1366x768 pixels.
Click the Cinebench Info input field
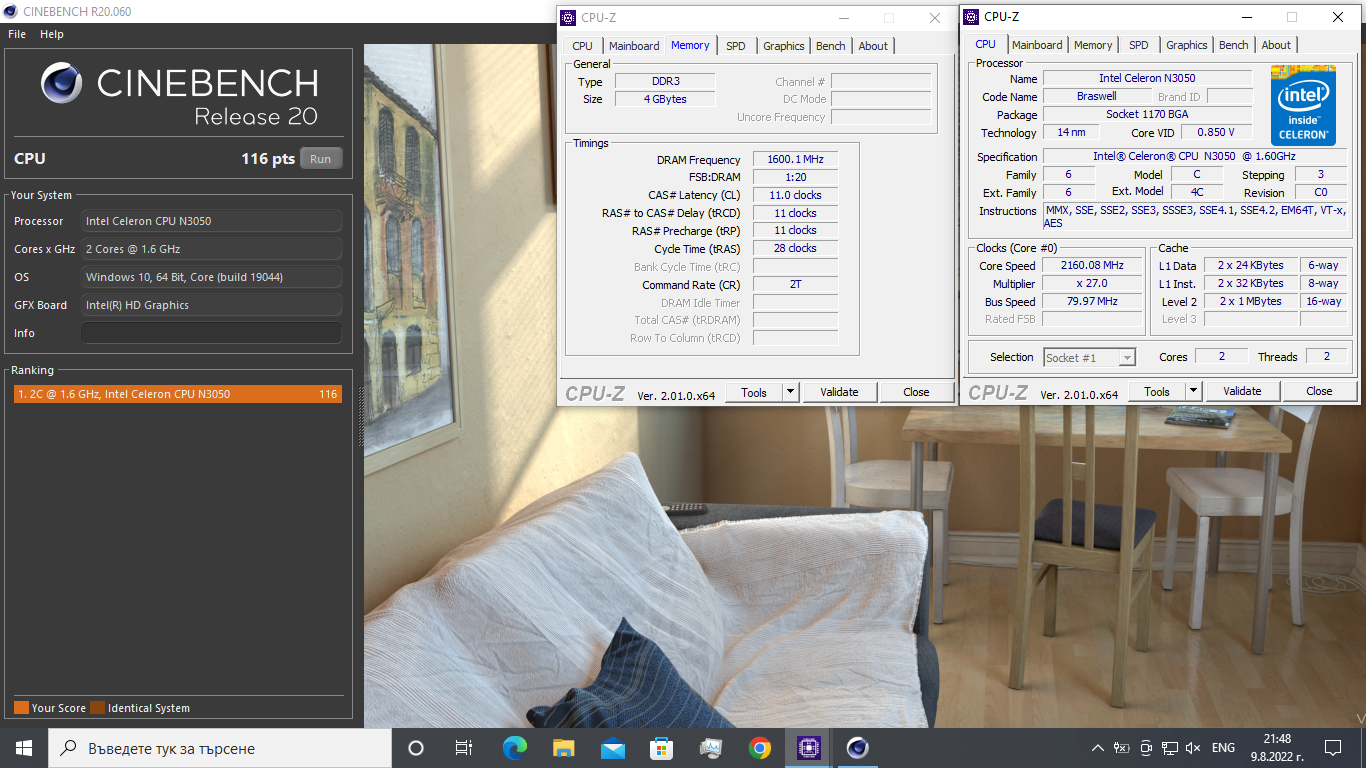pyautogui.click(x=211, y=333)
